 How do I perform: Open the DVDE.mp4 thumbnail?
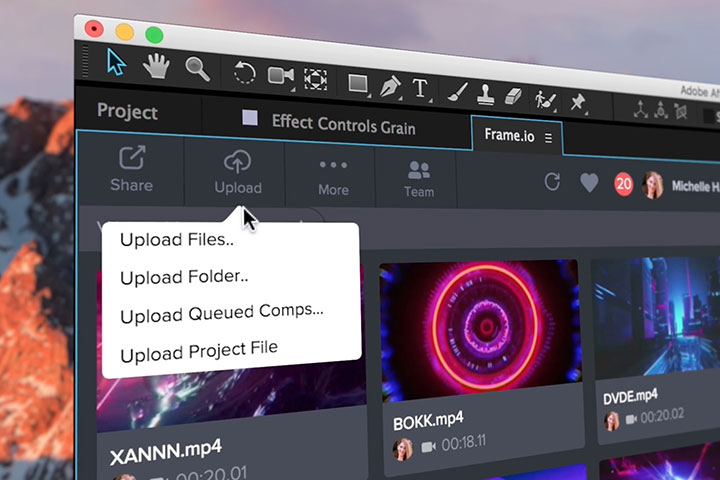point(657,316)
